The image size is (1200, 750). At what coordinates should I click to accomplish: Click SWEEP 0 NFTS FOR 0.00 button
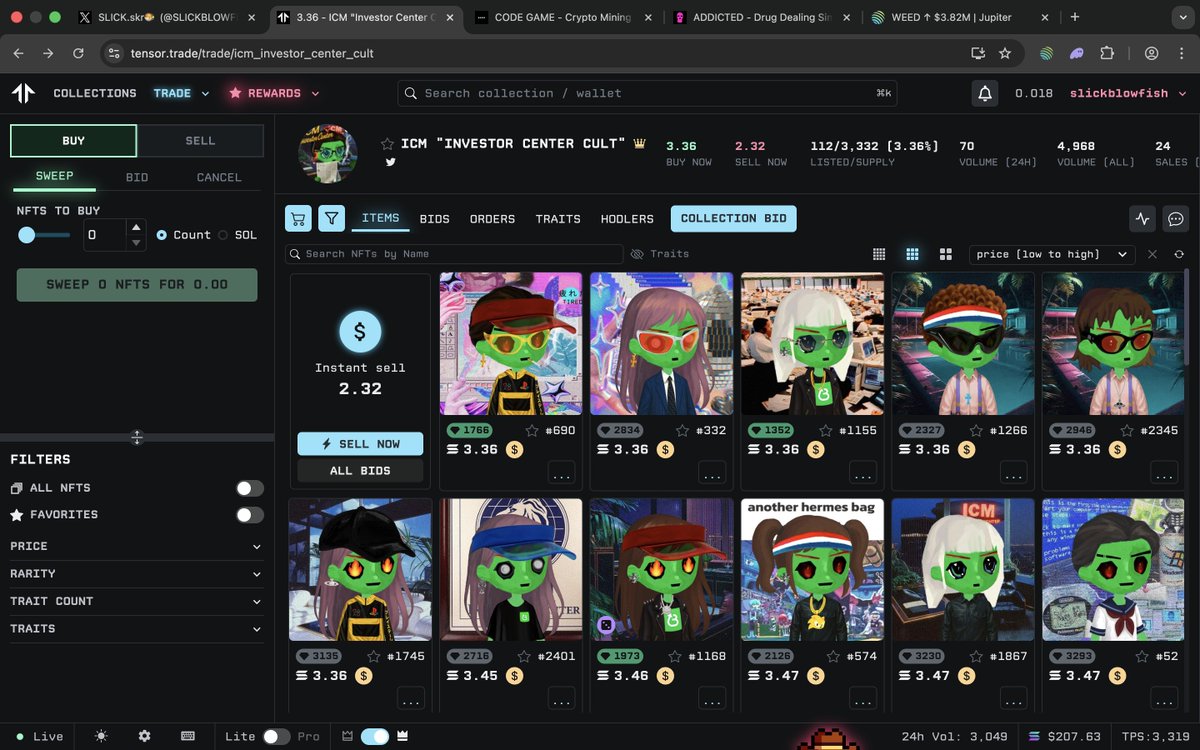click(137, 285)
